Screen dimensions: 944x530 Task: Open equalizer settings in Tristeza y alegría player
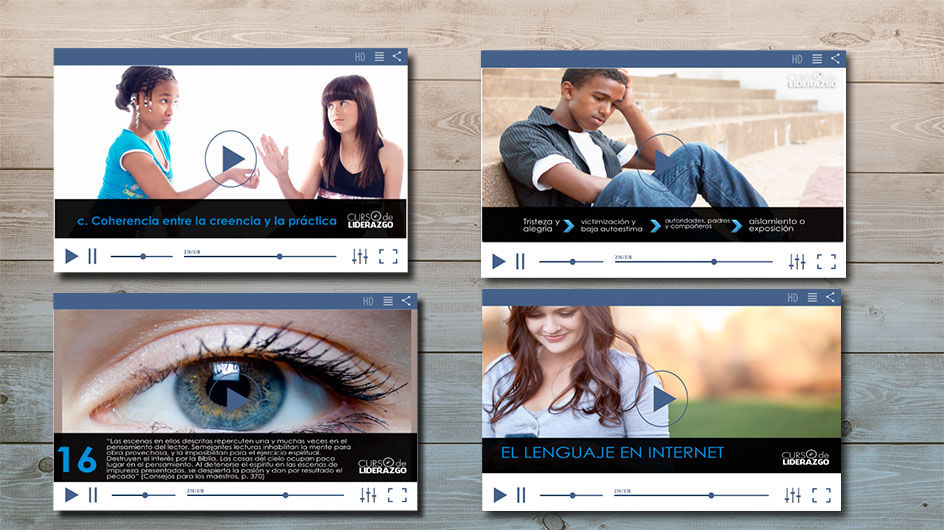coord(797,261)
